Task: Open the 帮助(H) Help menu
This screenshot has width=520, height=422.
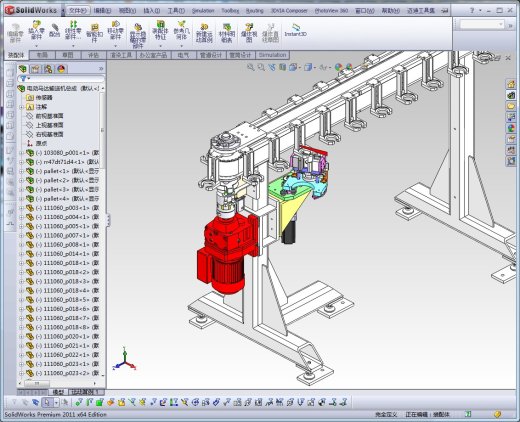Action: coord(390,11)
